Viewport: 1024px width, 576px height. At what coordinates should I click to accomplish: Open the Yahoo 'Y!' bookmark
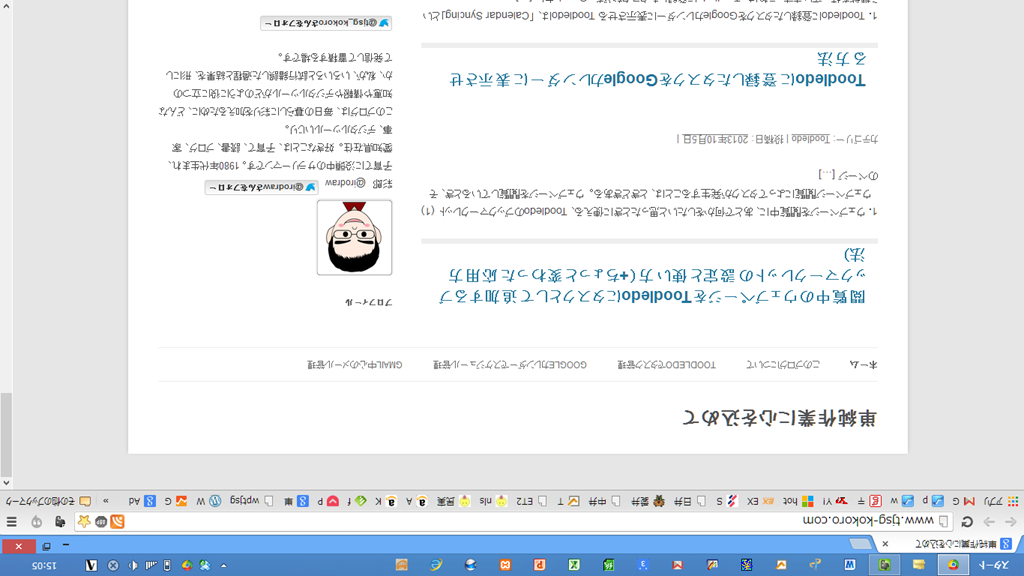[835, 502]
